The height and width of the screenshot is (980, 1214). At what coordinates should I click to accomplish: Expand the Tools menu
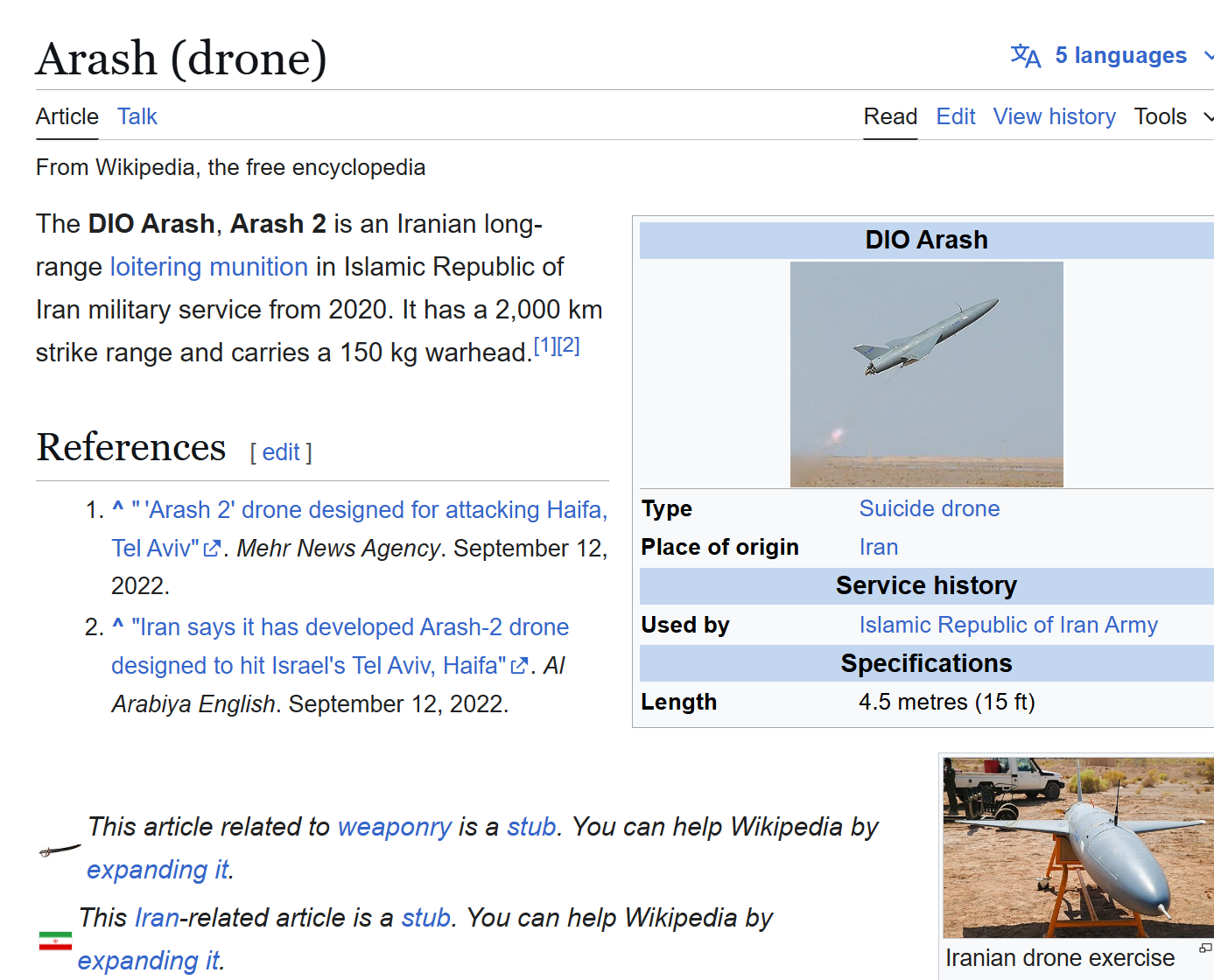pos(1173,116)
